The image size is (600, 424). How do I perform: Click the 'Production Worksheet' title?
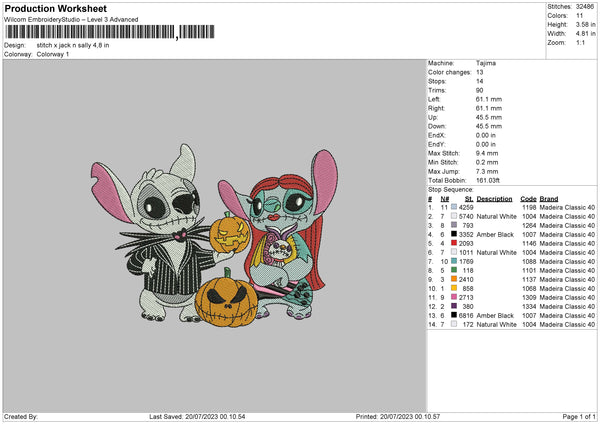click(x=55, y=8)
